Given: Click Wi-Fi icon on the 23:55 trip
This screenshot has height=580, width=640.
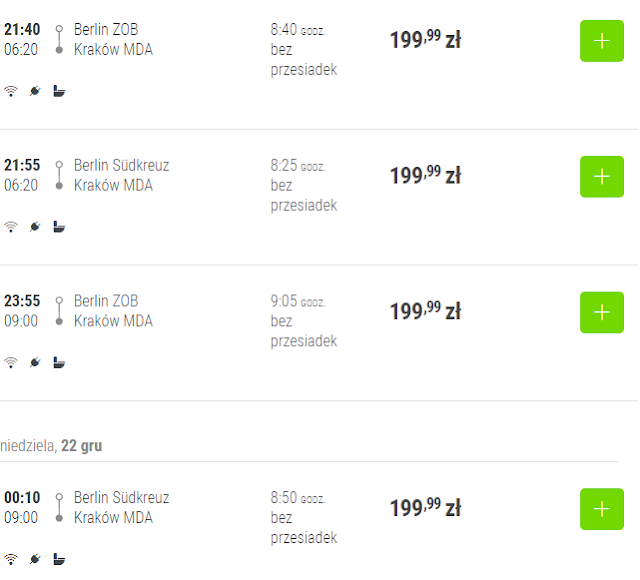Looking at the screenshot, I should pos(11,362).
